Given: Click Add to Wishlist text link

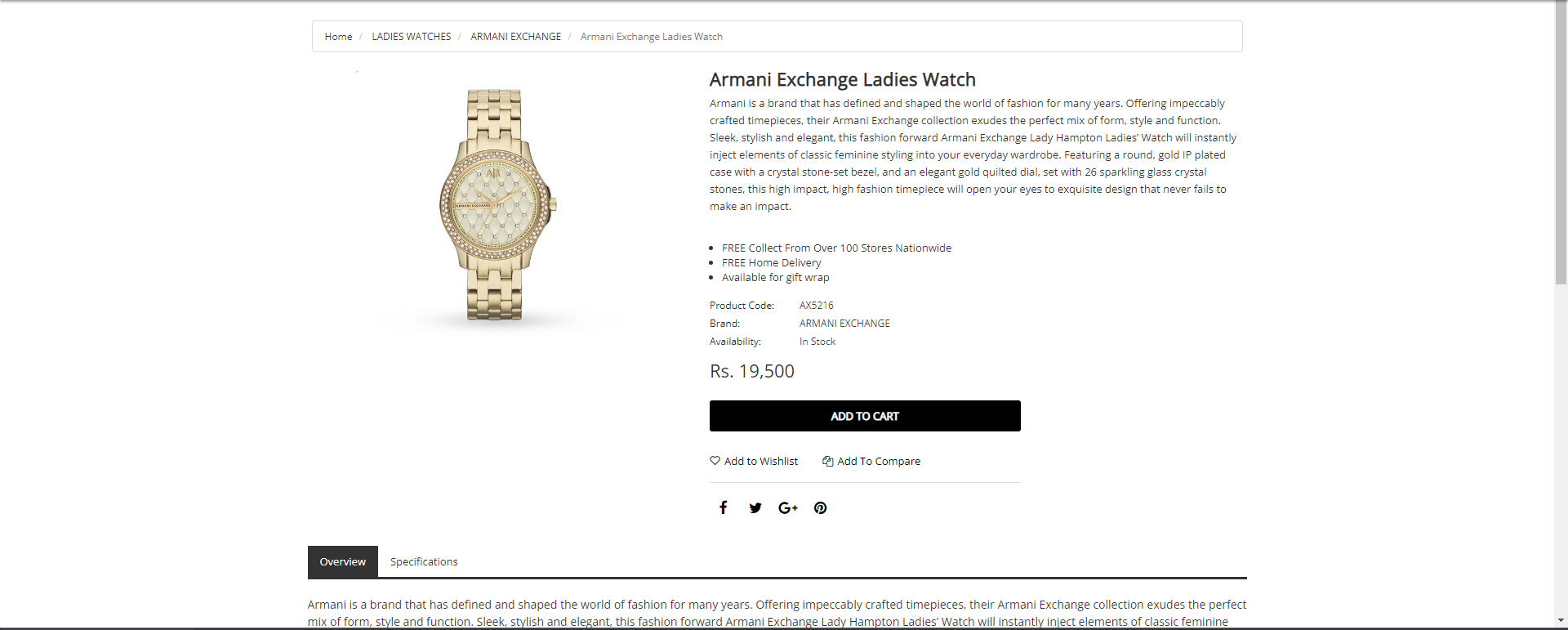Looking at the screenshot, I should [761, 462].
